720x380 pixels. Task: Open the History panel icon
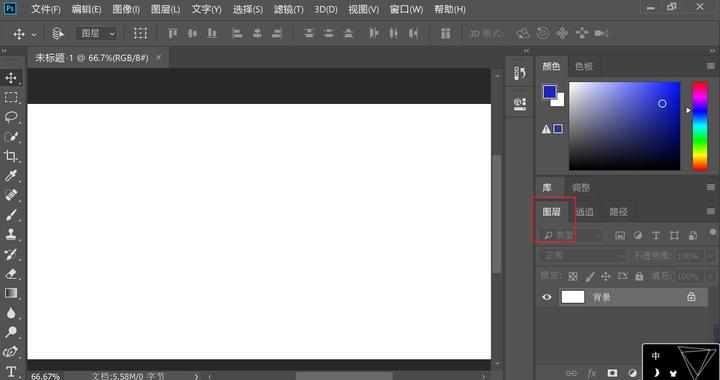coord(520,73)
